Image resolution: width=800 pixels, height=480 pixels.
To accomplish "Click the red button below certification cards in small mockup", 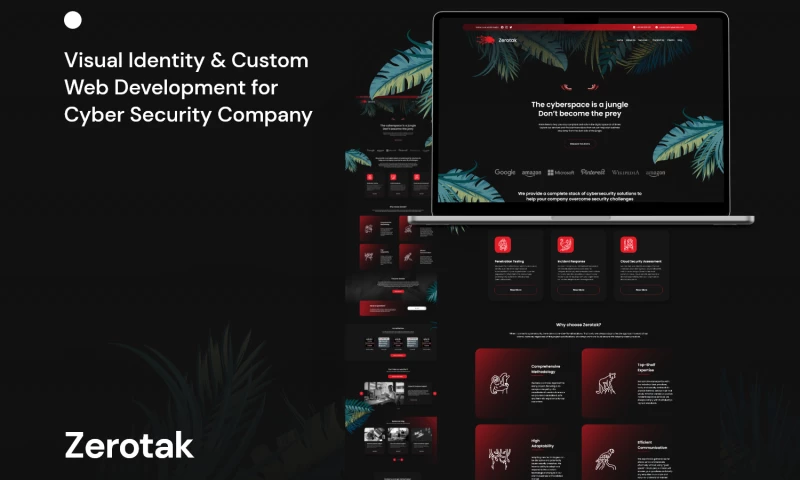I will (x=398, y=356).
